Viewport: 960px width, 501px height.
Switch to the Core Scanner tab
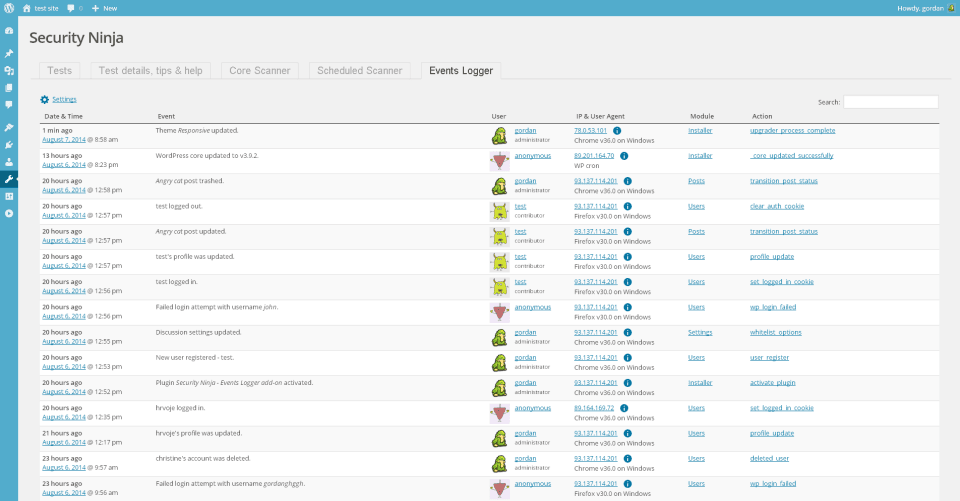pyautogui.click(x=260, y=70)
